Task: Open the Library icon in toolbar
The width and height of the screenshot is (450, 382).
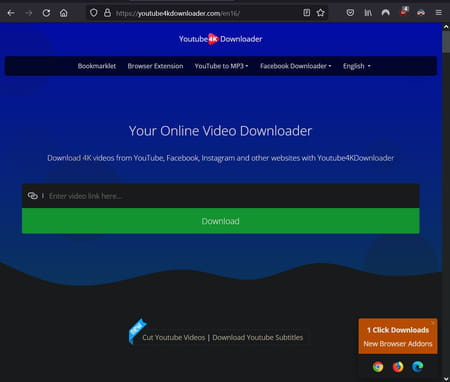Action: [x=368, y=13]
